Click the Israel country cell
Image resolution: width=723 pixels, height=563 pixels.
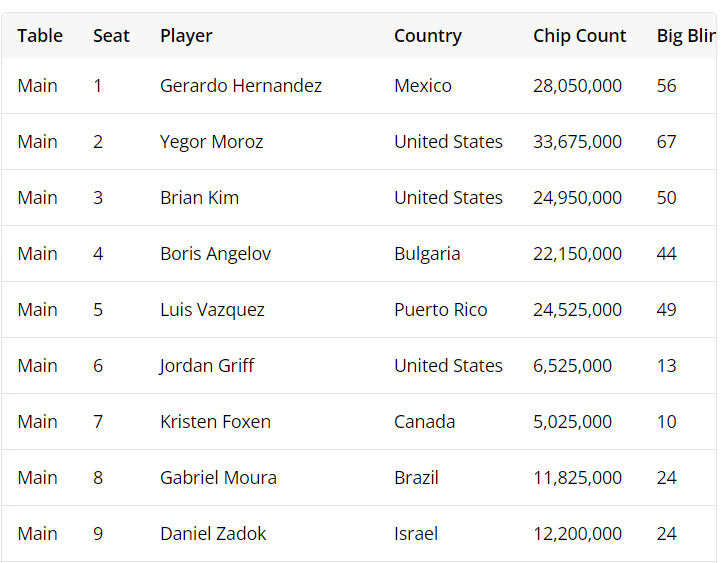416,534
